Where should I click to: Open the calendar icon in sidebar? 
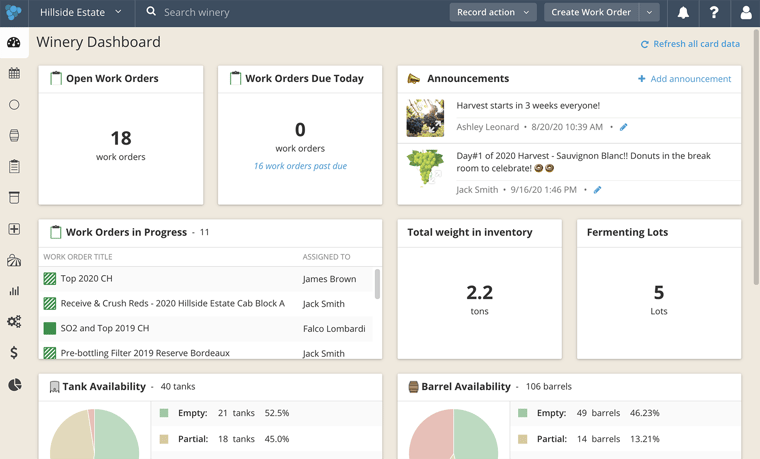[x=14, y=73]
